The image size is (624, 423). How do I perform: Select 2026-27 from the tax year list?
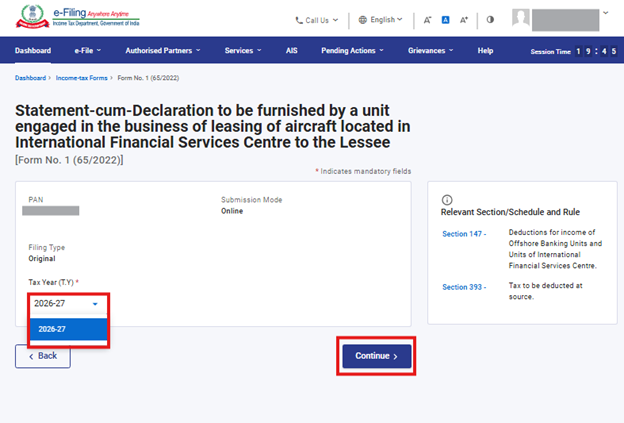68,328
